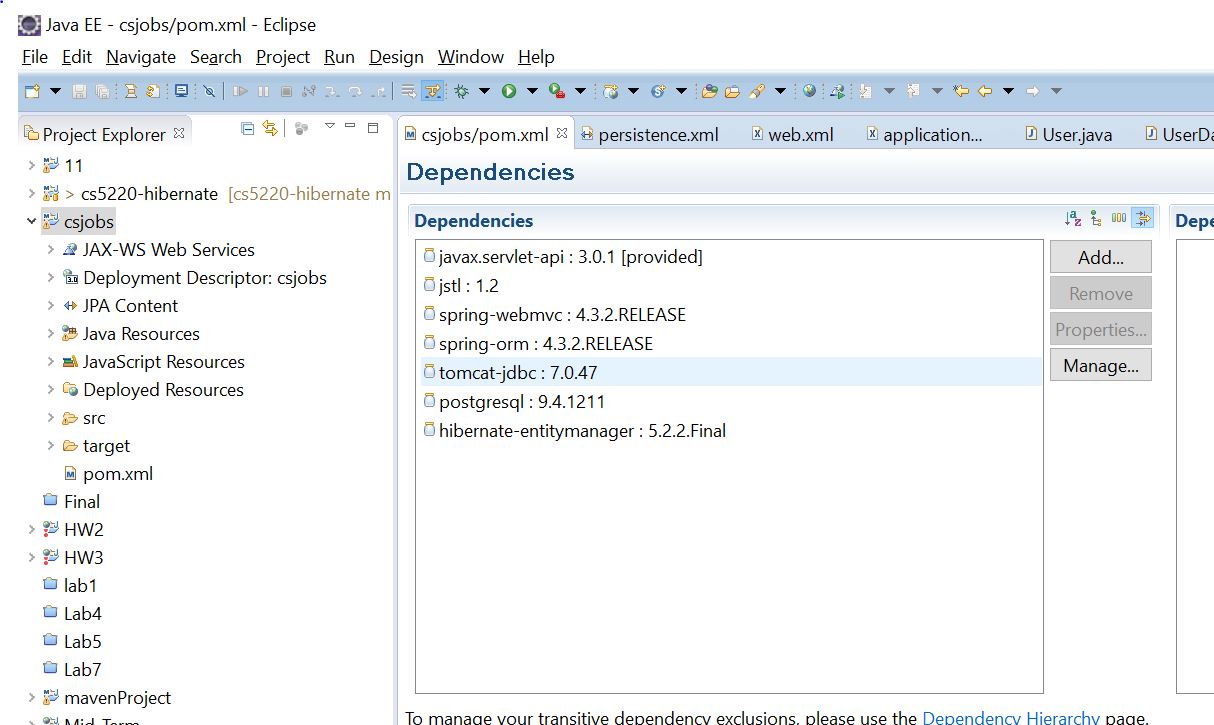The image size is (1214, 725).
Task: Click the green Run button in toolbar
Action: click(509, 91)
